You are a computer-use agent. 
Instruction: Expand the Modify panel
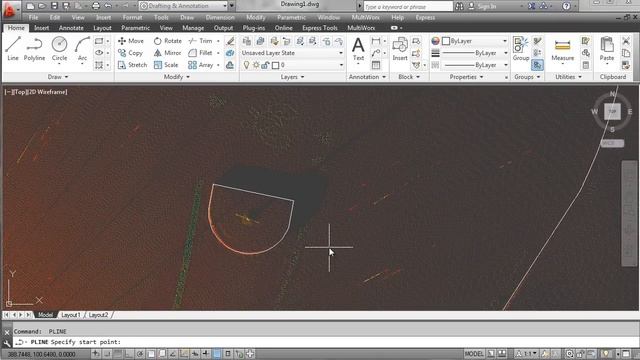coord(176,77)
